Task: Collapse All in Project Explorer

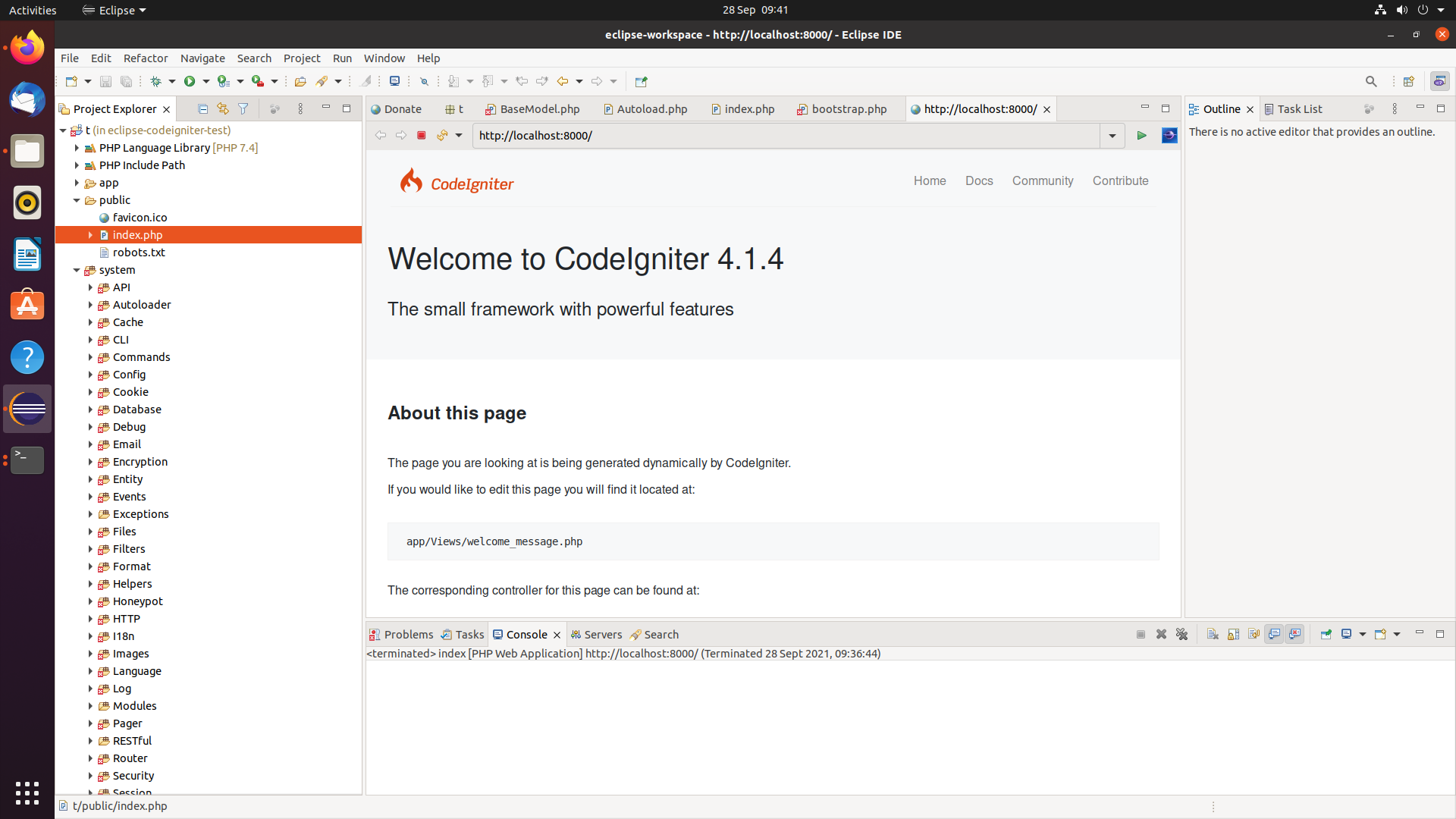Action: [202, 108]
